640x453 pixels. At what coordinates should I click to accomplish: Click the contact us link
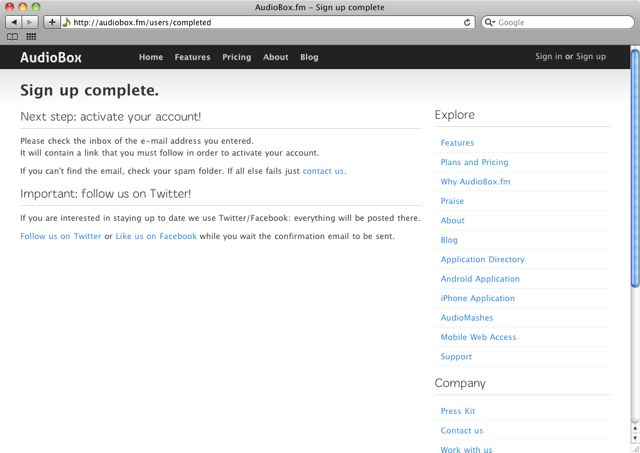point(323,171)
